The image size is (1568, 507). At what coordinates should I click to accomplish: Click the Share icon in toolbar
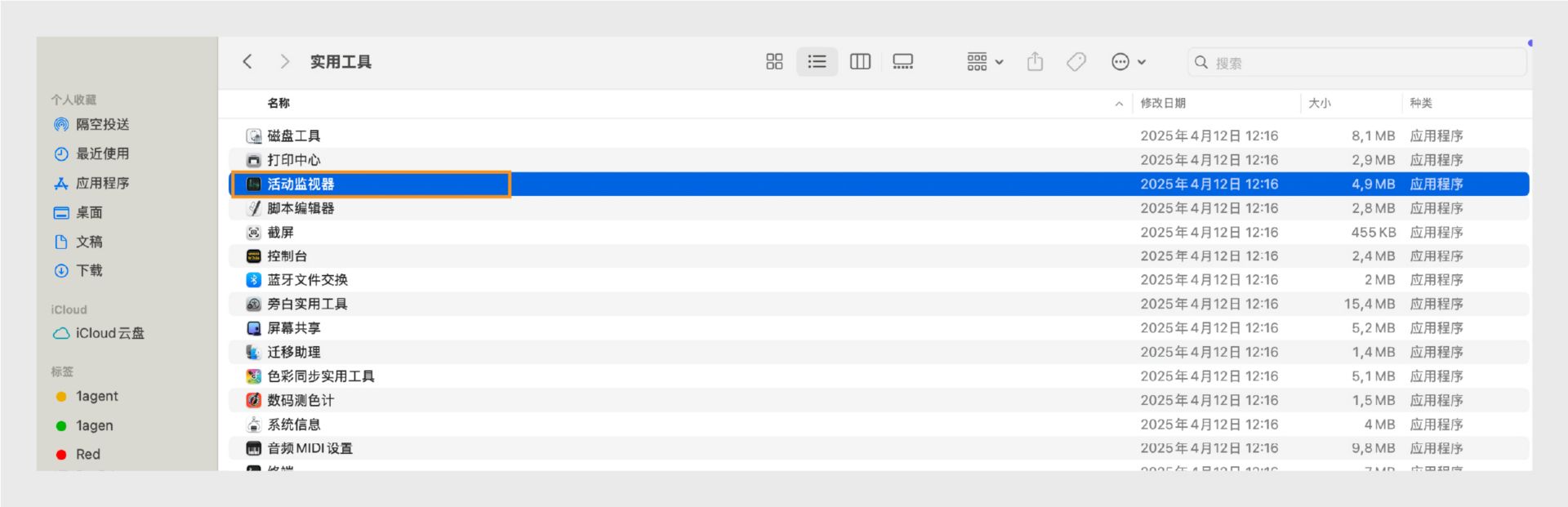coord(1035,62)
